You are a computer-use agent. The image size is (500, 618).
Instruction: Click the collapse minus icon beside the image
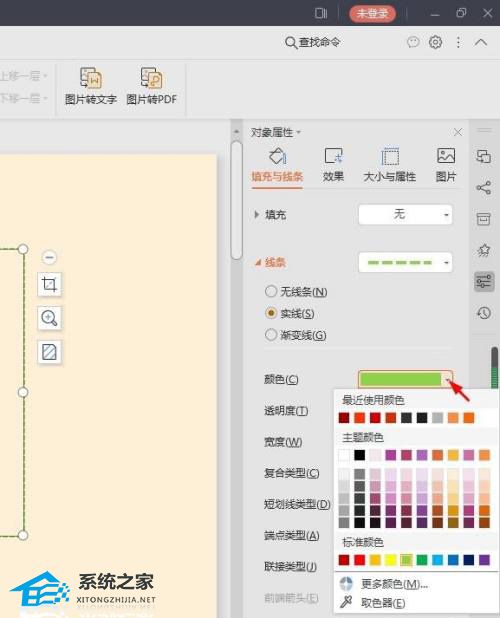(x=49, y=257)
